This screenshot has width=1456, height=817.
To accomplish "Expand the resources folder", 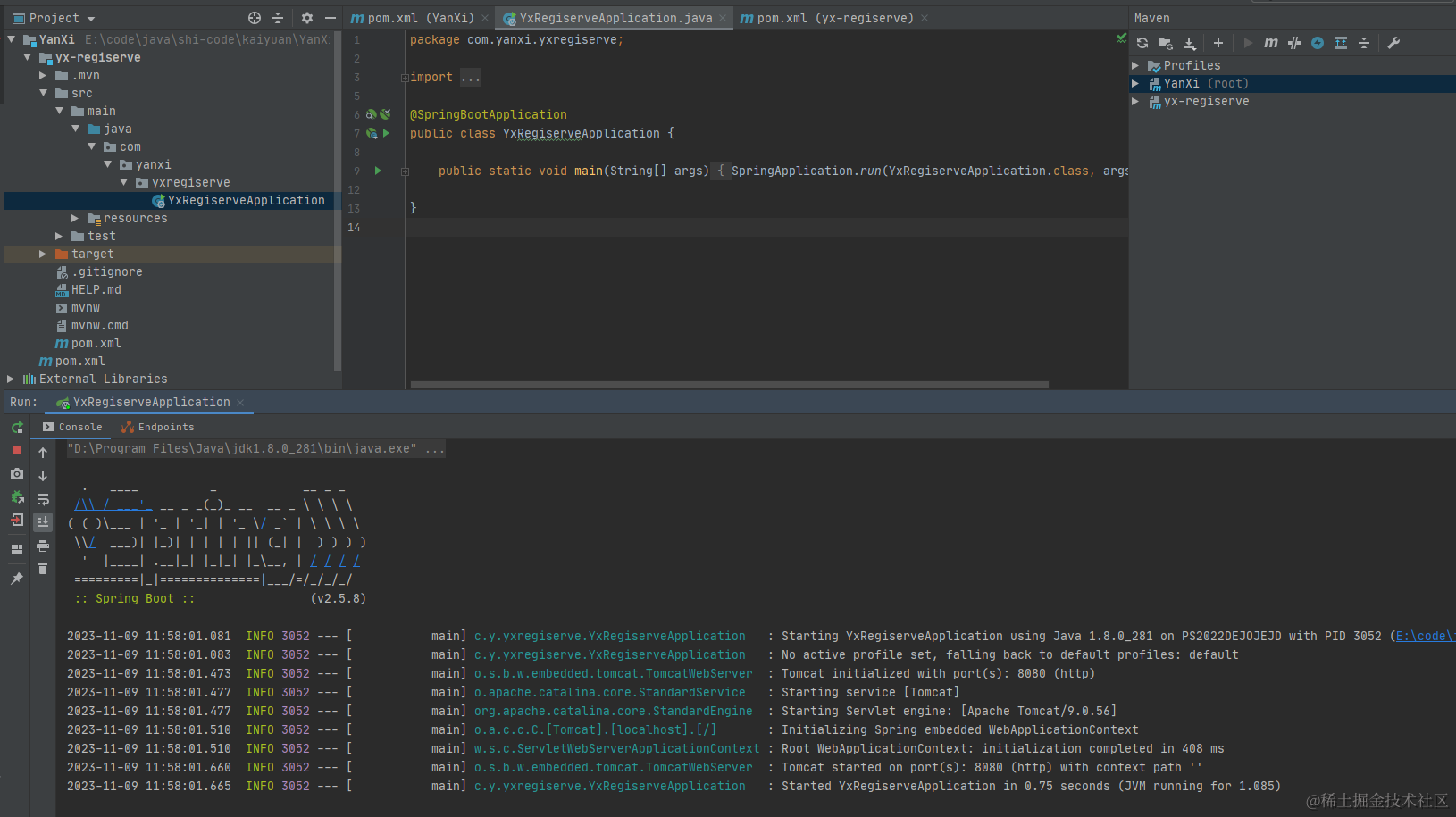I will coord(75,218).
